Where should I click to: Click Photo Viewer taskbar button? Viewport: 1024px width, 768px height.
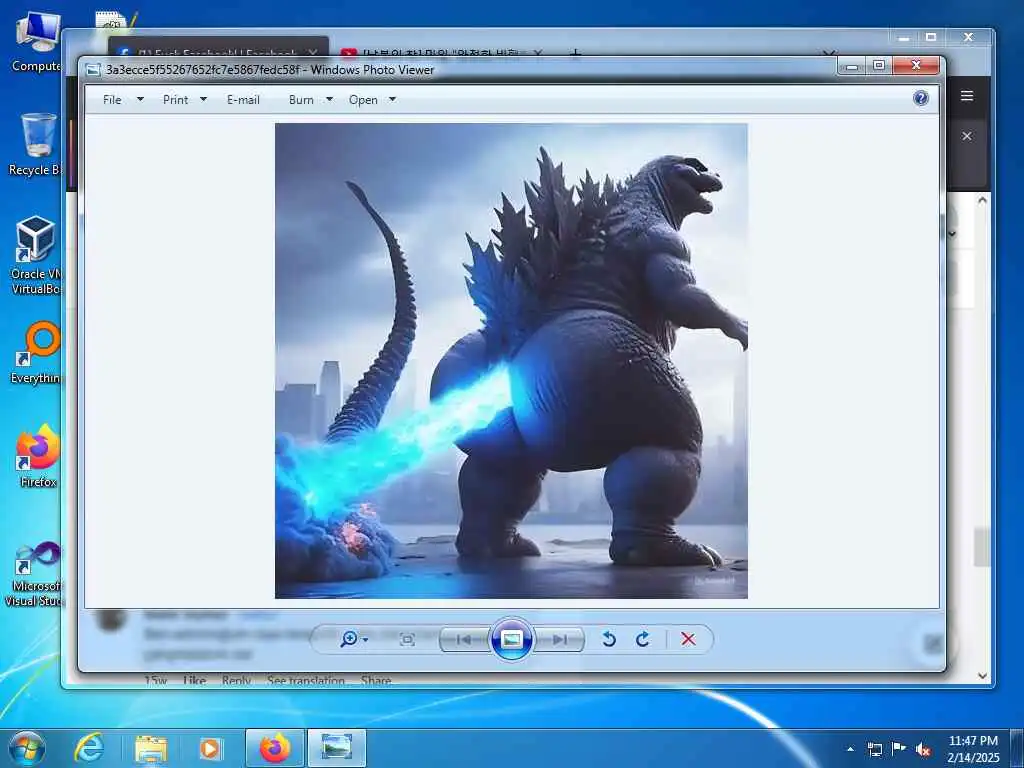(336, 748)
